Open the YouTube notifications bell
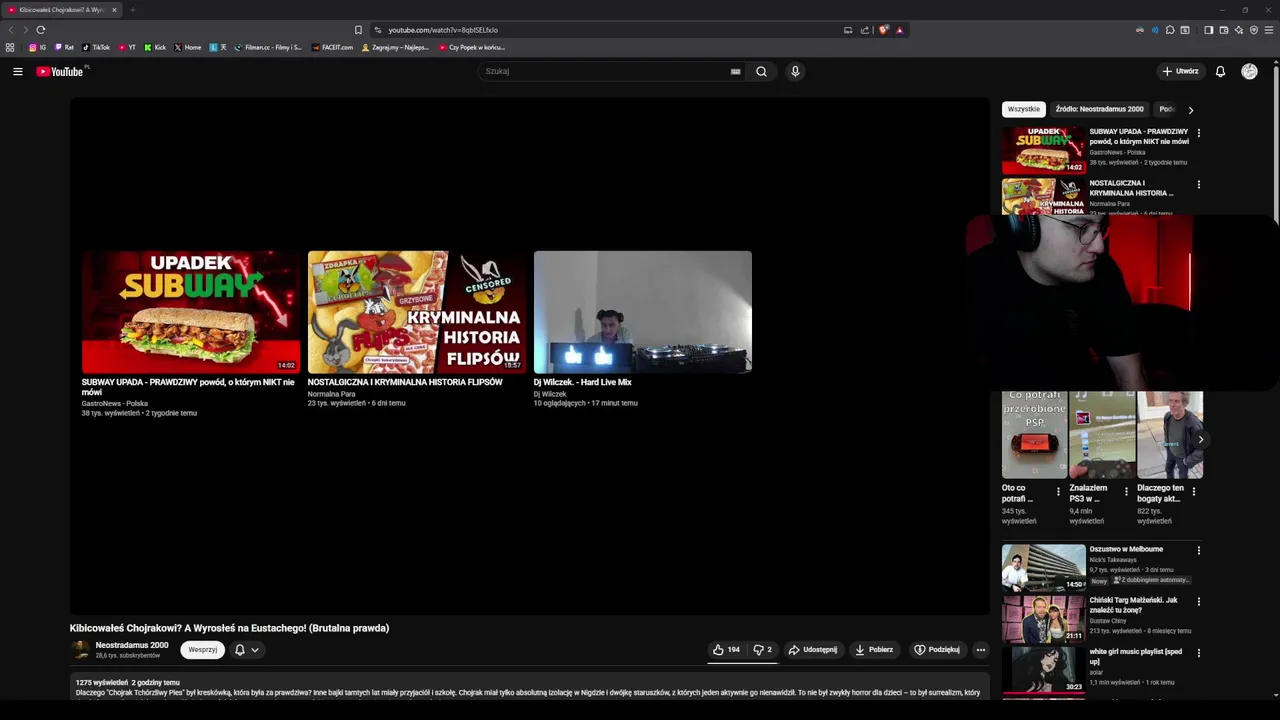This screenshot has height=720, width=1280. pyautogui.click(x=1220, y=71)
